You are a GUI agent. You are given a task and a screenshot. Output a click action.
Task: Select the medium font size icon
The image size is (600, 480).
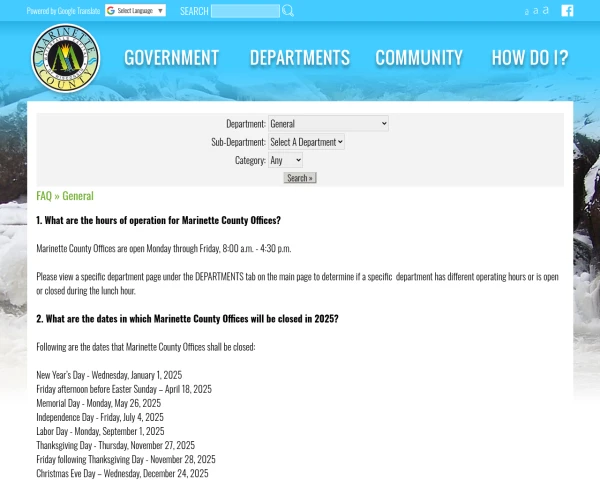point(535,11)
